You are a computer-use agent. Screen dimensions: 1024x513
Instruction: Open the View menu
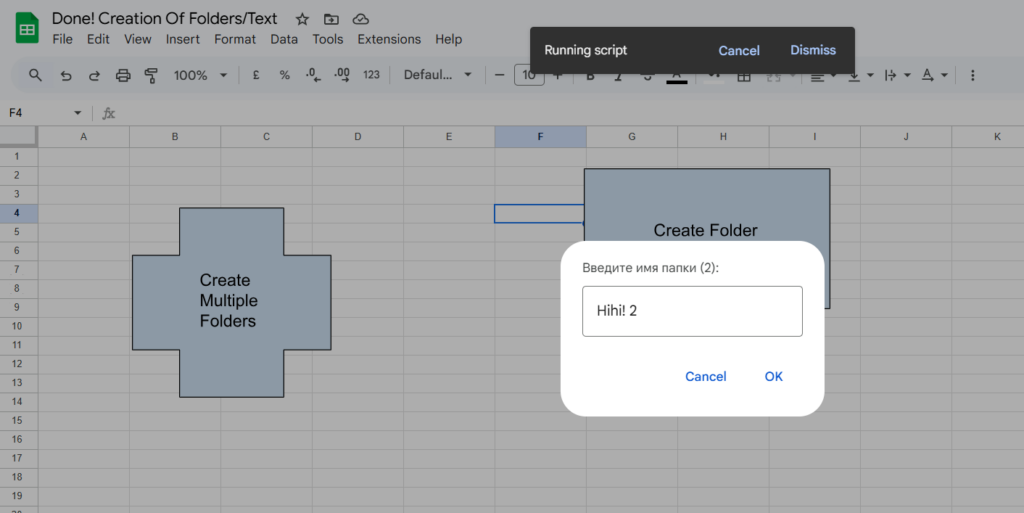click(x=138, y=39)
